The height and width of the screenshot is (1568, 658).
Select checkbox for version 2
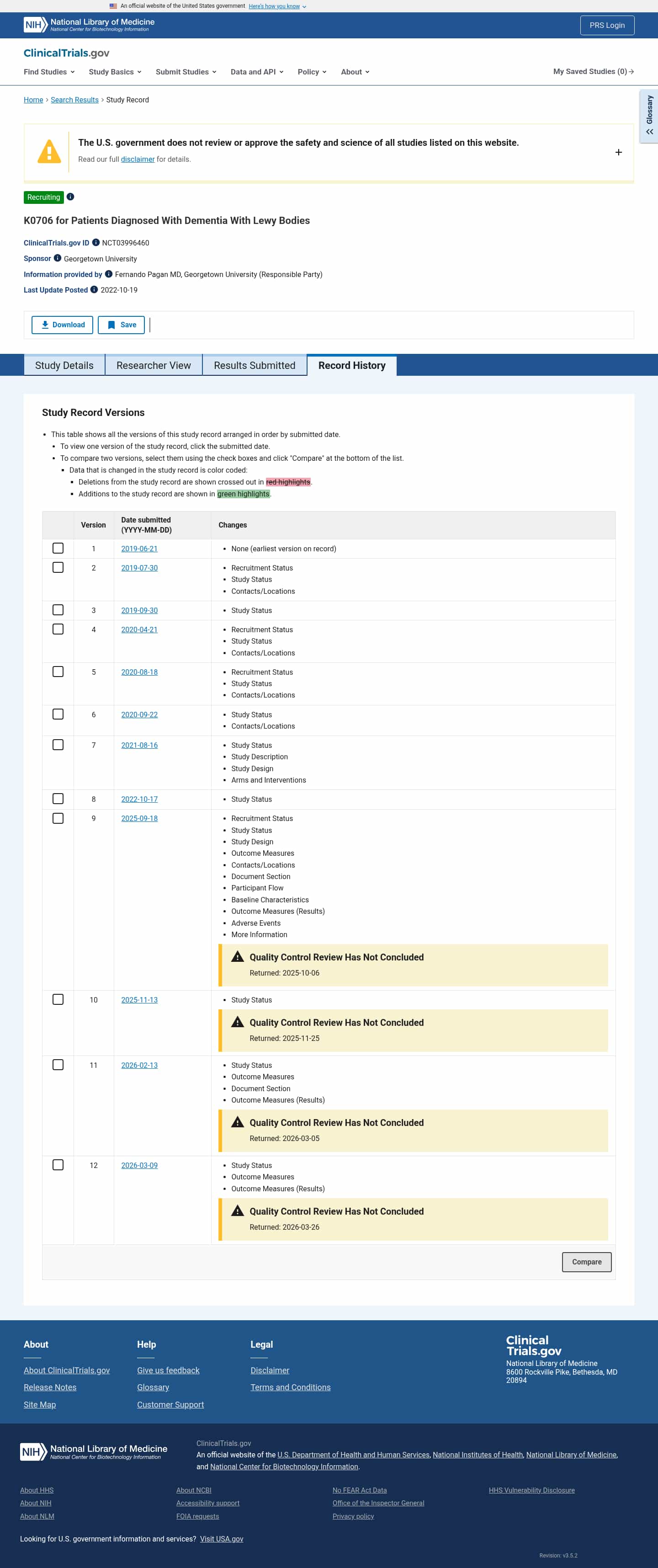(x=58, y=567)
